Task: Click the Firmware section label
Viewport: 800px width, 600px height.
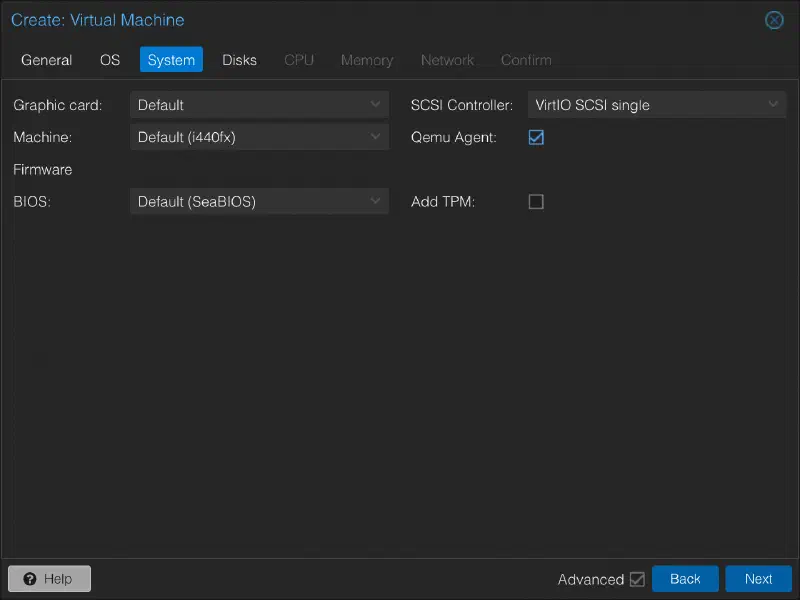Action: [42, 169]
